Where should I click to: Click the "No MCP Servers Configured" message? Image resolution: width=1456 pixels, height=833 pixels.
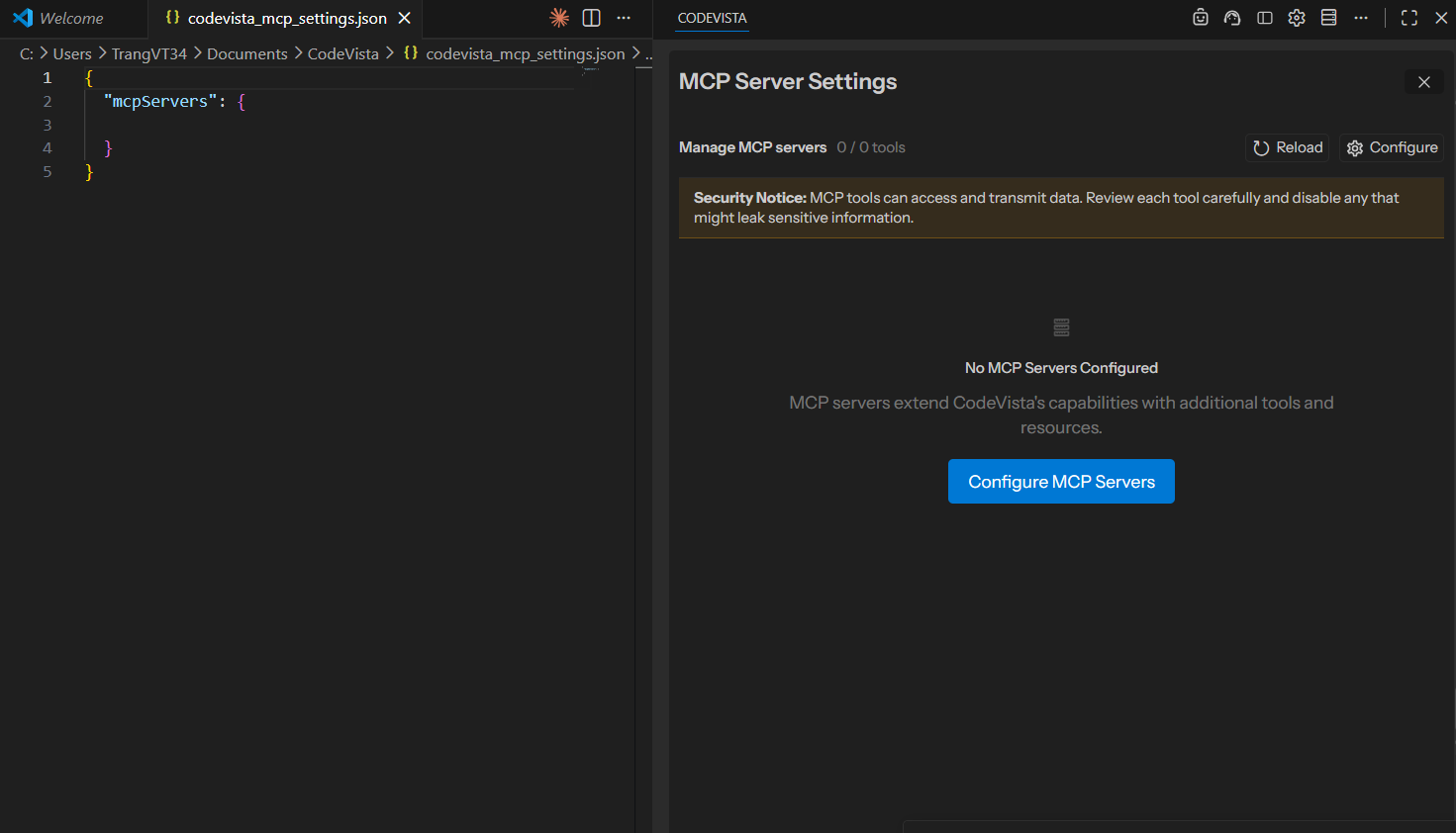coord(1061,368)
